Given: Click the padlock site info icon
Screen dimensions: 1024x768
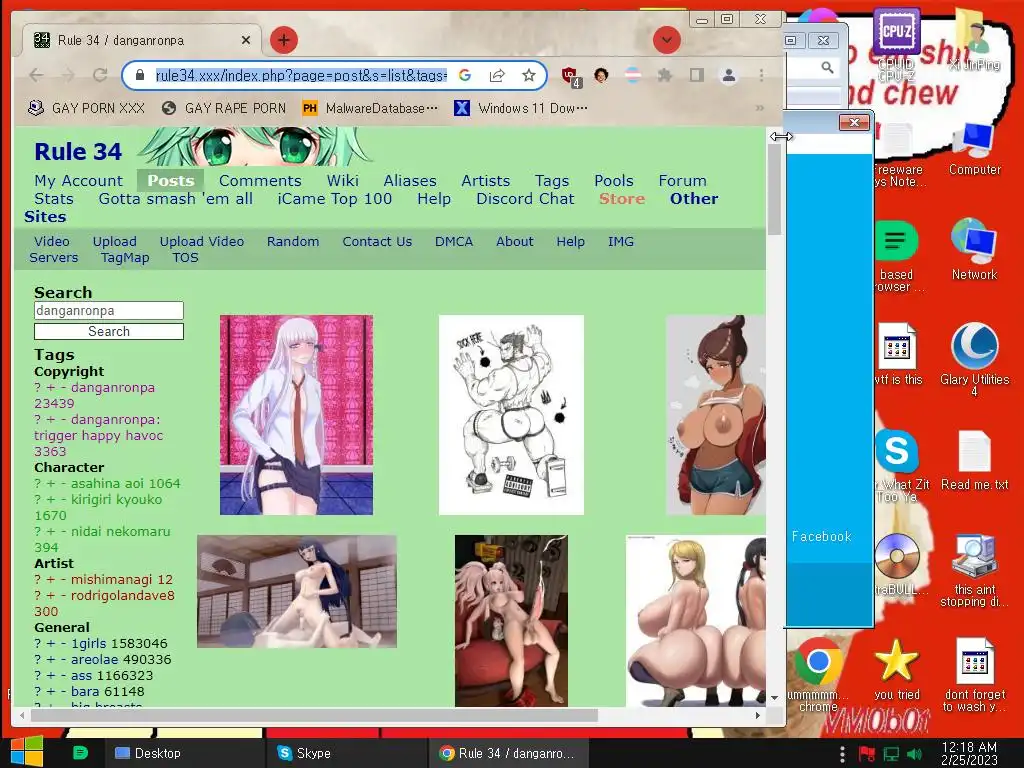Looking at the screenshot, I should pyautogui.click(x=140, y=75).
